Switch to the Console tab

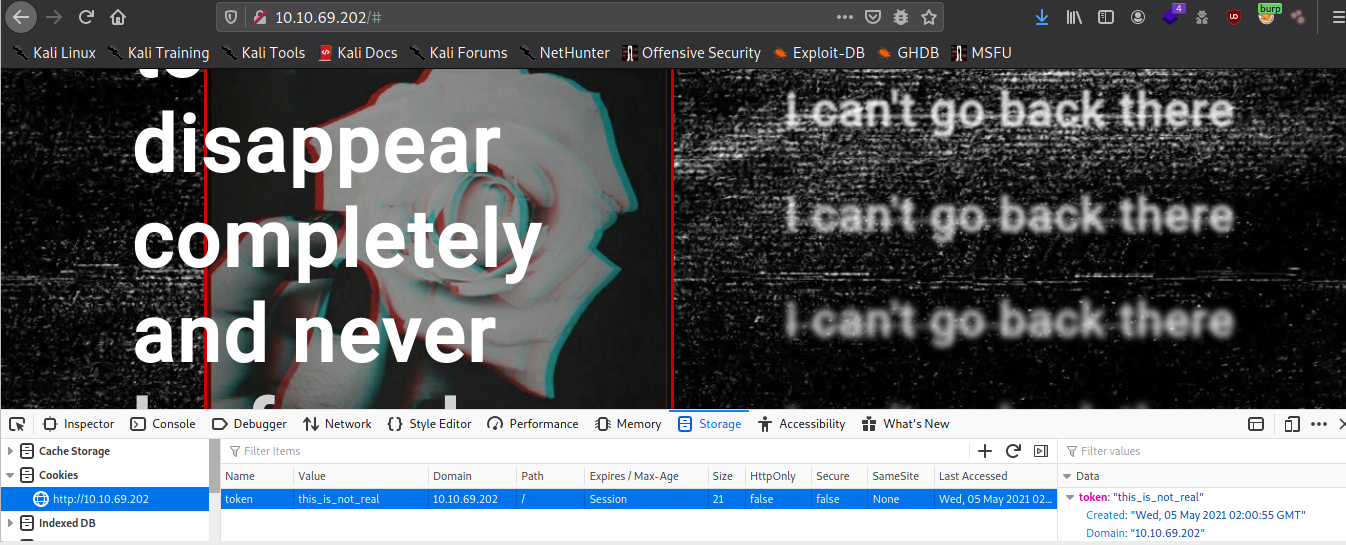pos(163,424)
